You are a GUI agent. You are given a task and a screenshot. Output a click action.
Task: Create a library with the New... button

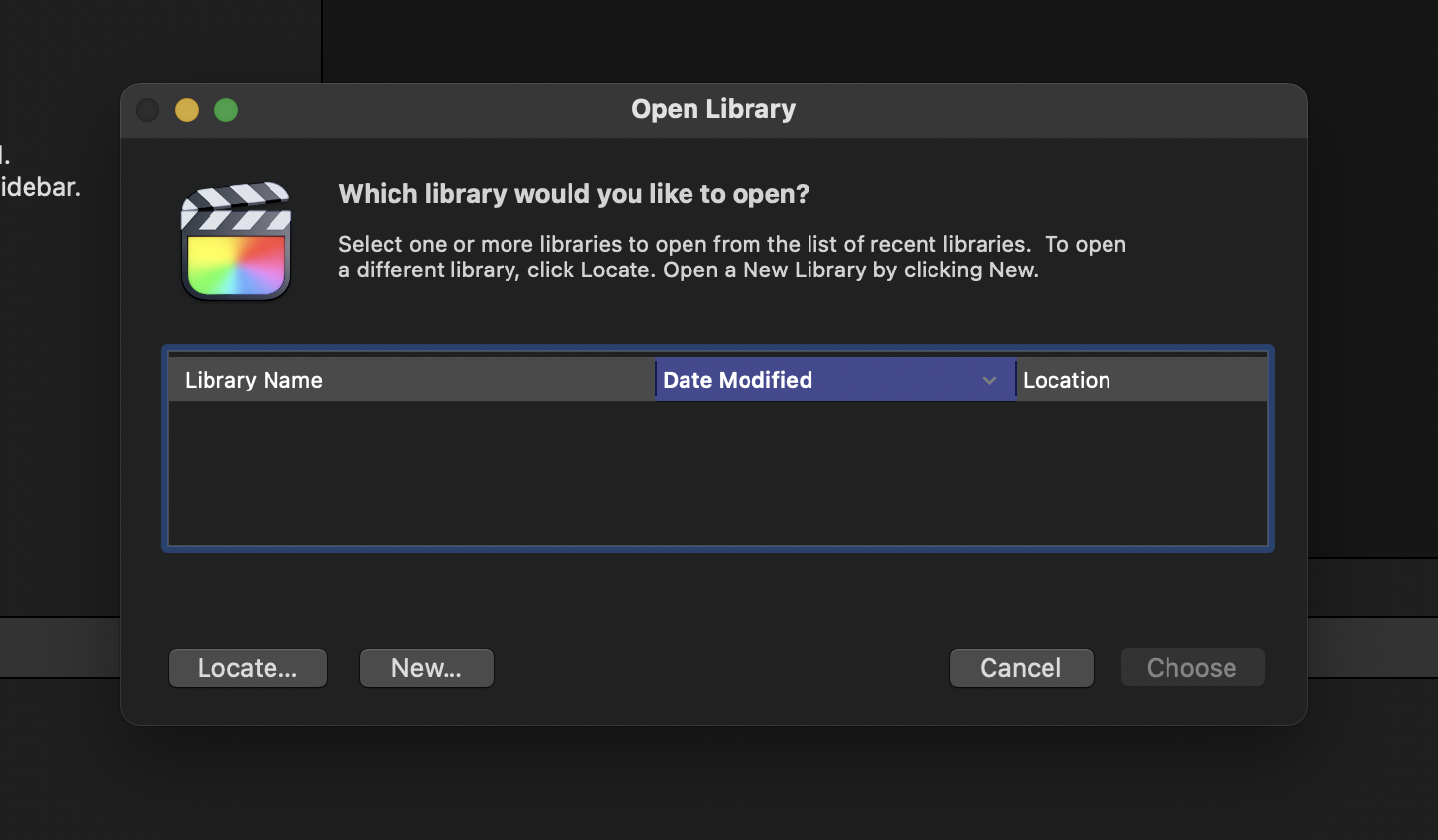tap(427, 668)
